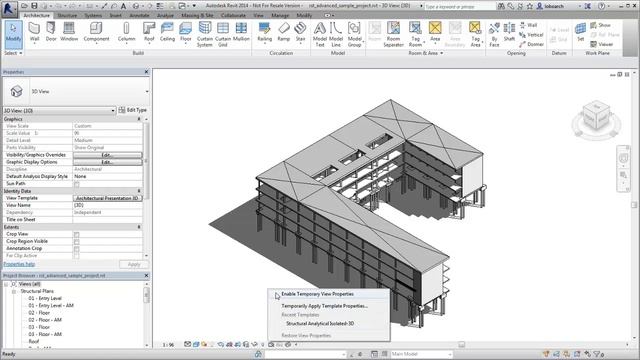The height and width of the screenshot is (360, 640).
Task: Choose Temporarily Apply Template Properties menu item
Action: [329, 306]
